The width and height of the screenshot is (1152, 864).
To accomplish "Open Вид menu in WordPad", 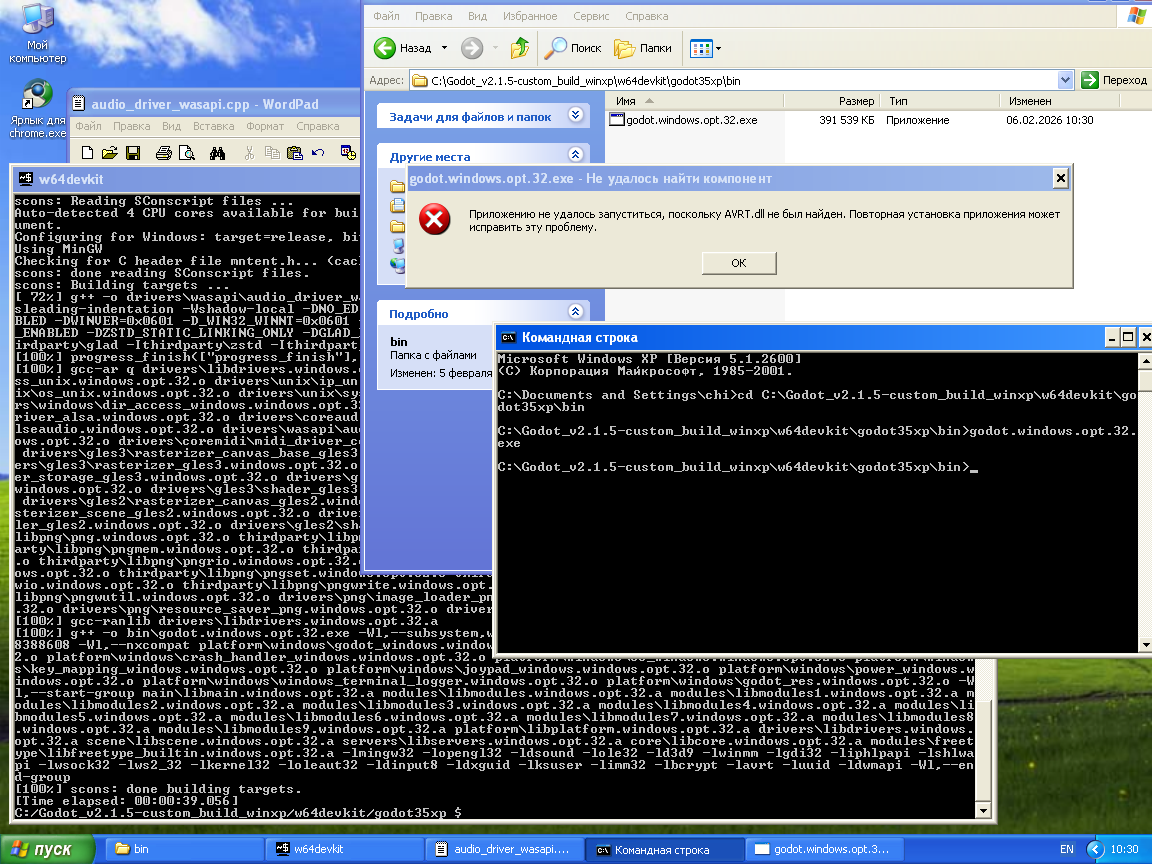I will [171, 126].
